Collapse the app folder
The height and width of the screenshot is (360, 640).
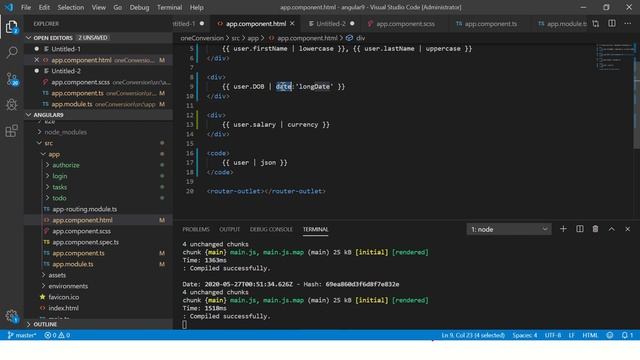(x=54, y=154)
